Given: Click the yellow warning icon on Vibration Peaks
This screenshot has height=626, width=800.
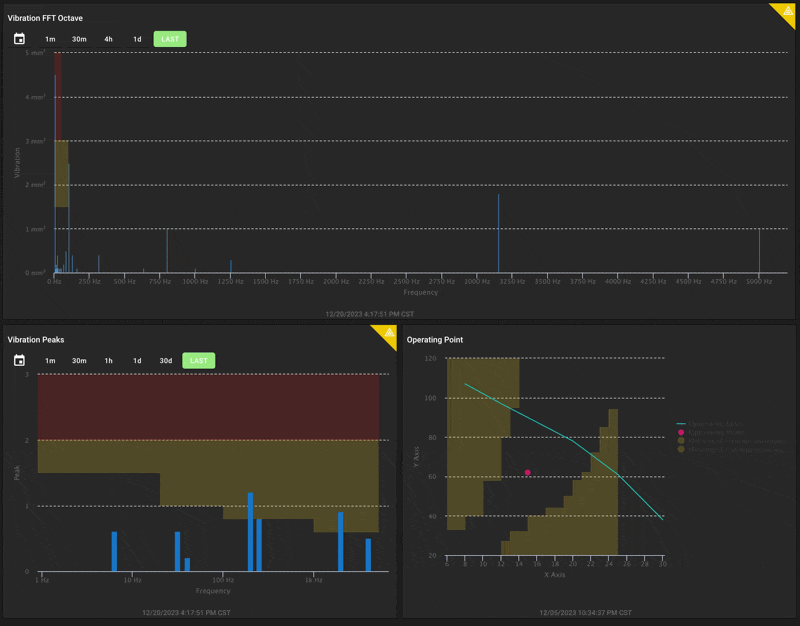Looking at the screenshot, I should pyautogui.click(x=389, y=333).
